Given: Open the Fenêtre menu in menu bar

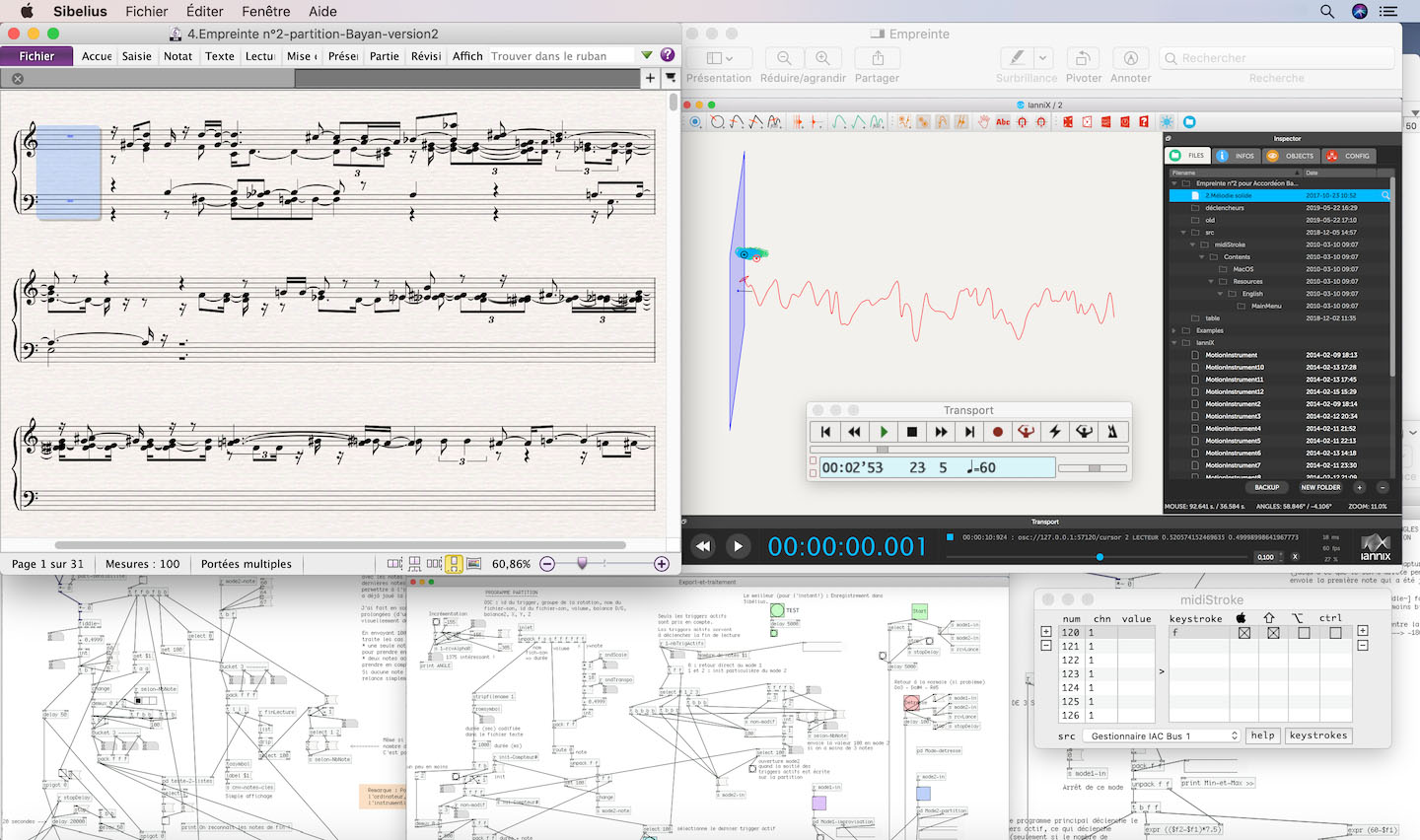Looking at the screenshot, I should click(x=266, y=12).
